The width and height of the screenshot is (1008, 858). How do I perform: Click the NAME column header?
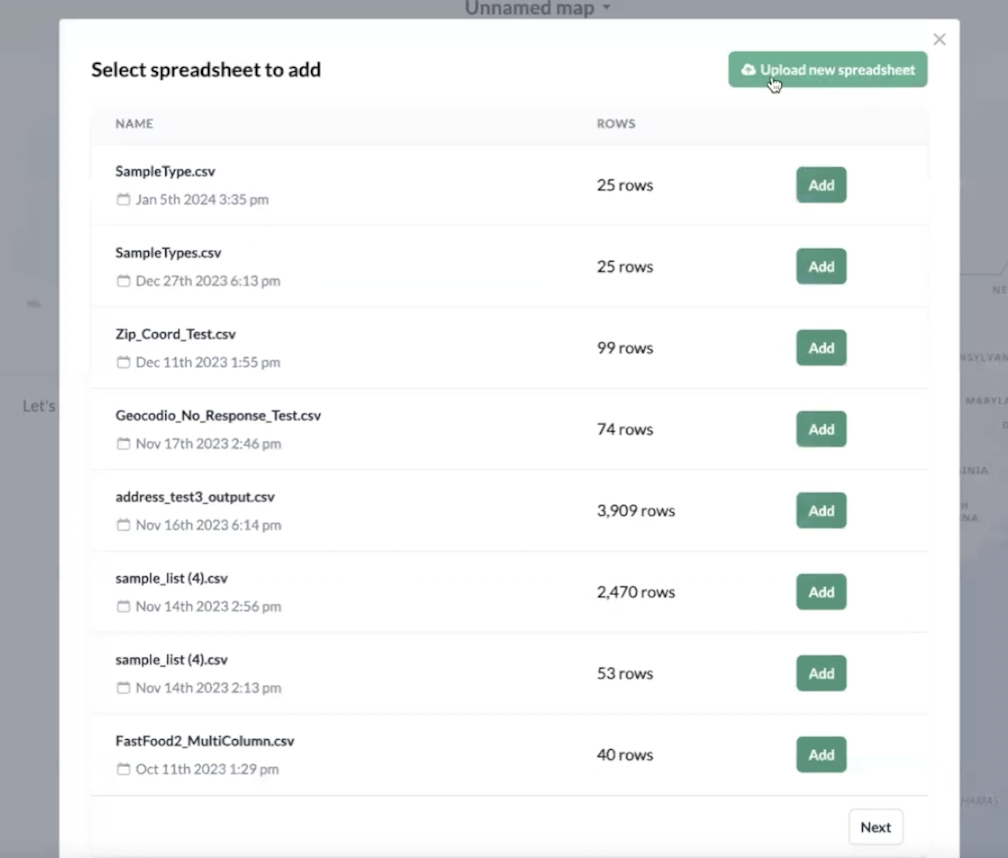tap(134, 124)
